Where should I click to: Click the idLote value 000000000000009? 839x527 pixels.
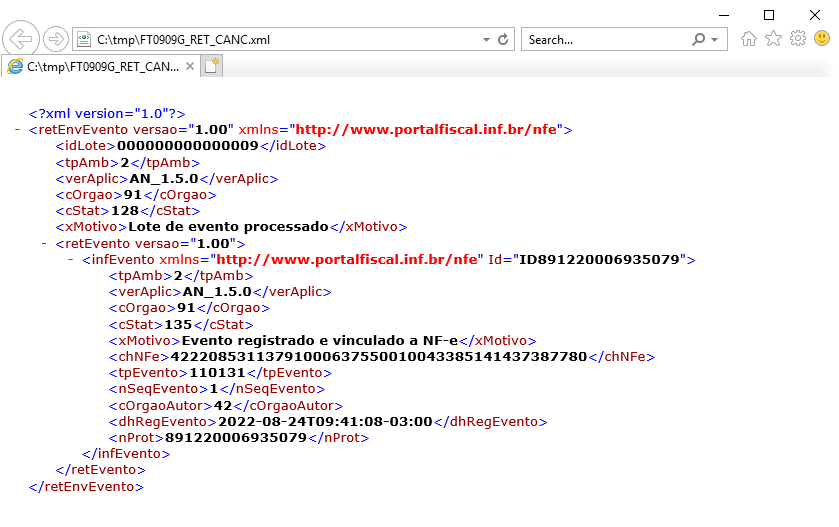[188, 146]
